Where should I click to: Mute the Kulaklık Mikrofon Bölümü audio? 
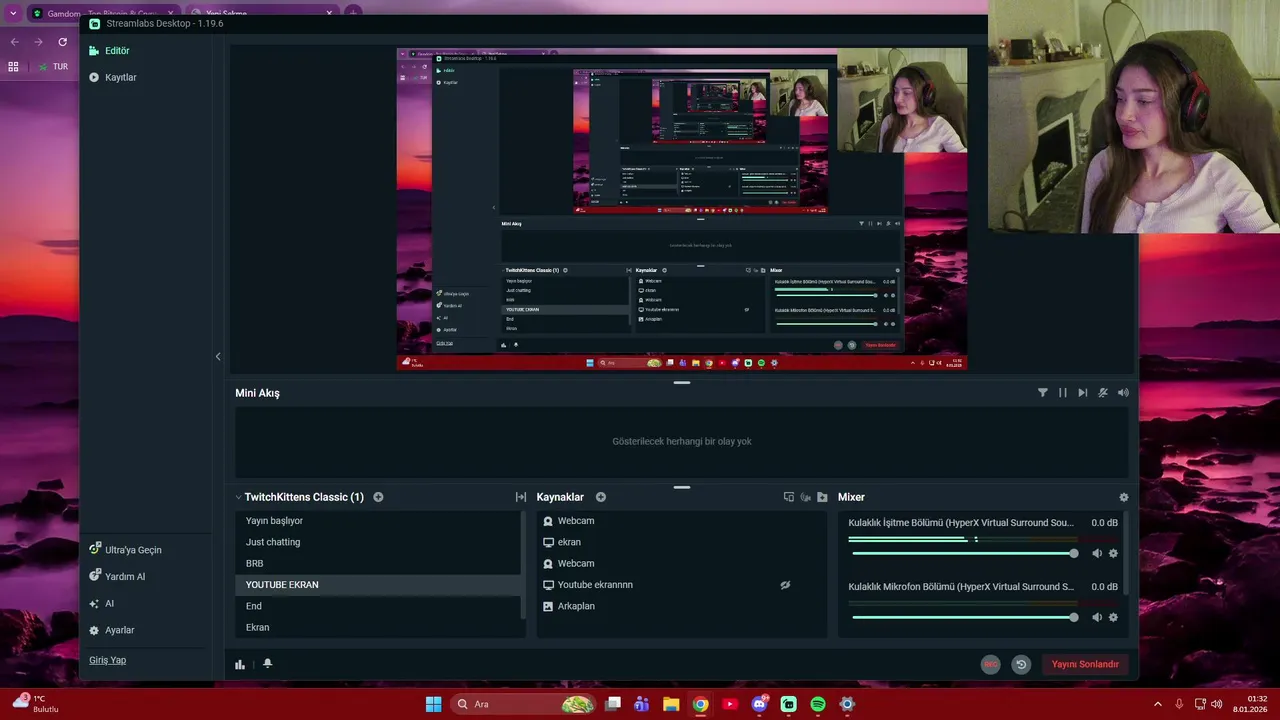pos(1097,618)
